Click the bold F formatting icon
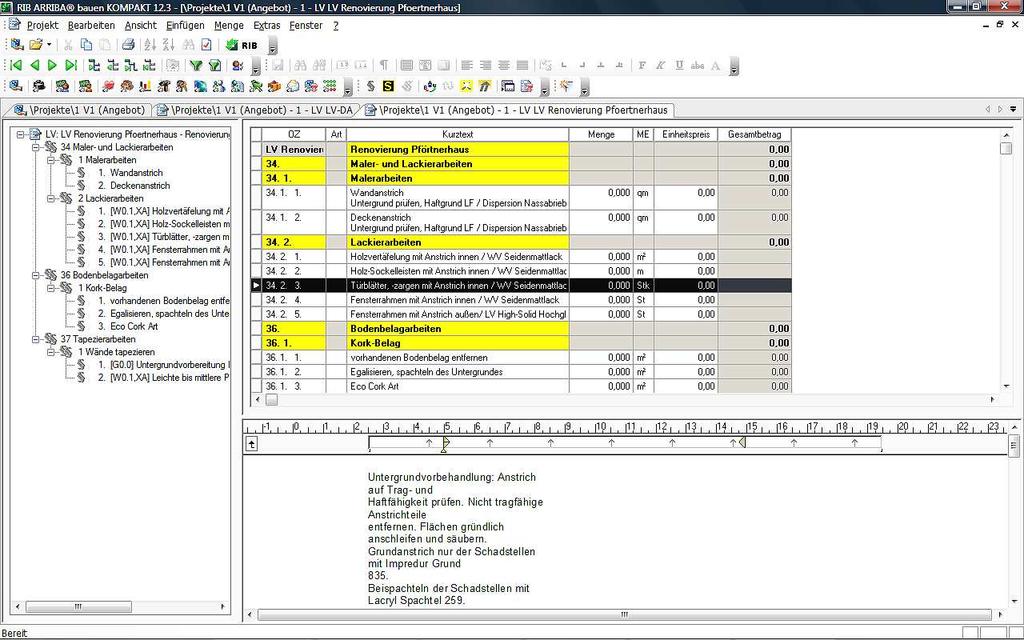Image resolution: width=1024 pixels, height=640 pixels. [643, 65]
